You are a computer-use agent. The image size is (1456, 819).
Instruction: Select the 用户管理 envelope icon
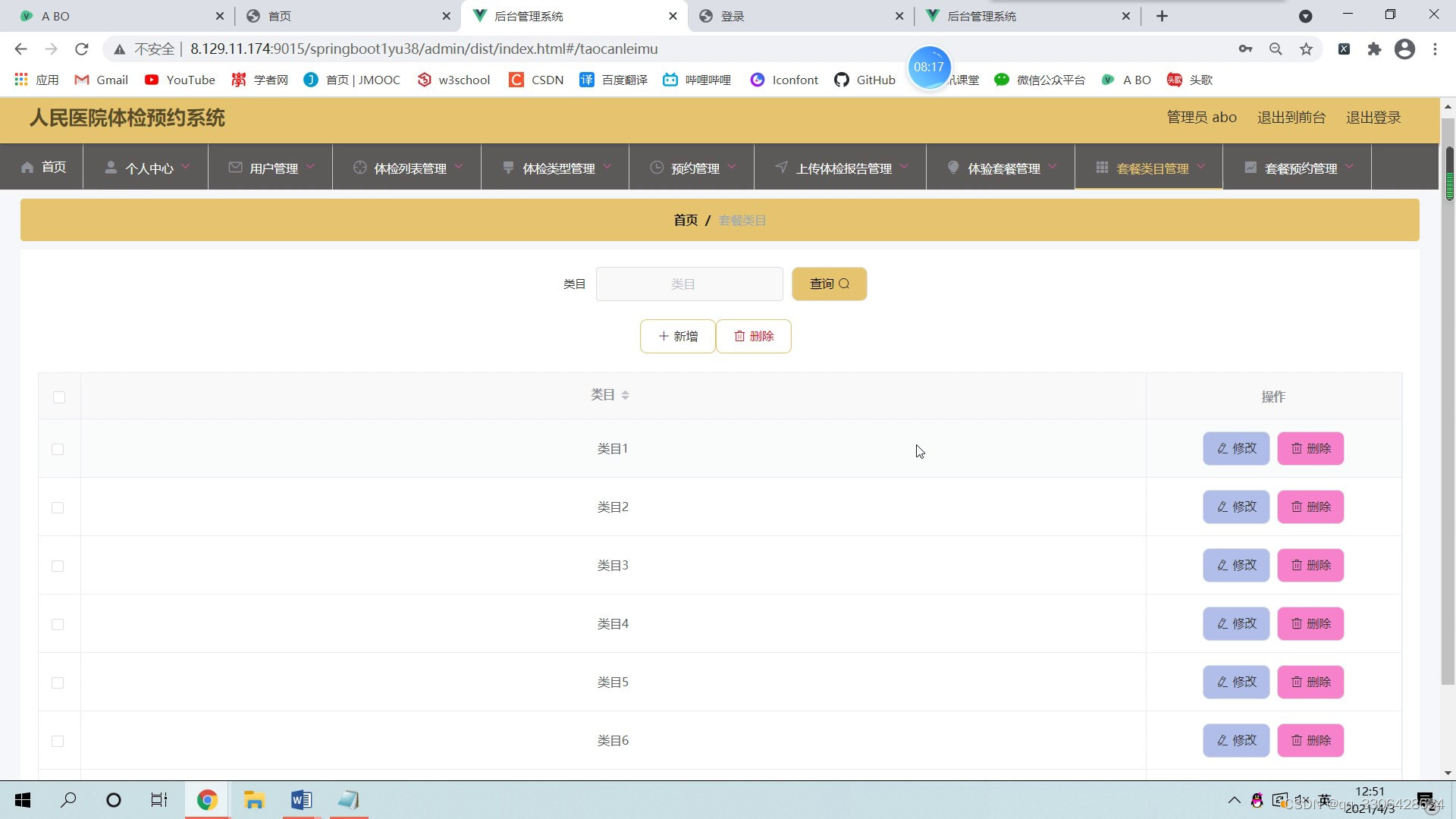pyautogui.click(x=235, y=168)
